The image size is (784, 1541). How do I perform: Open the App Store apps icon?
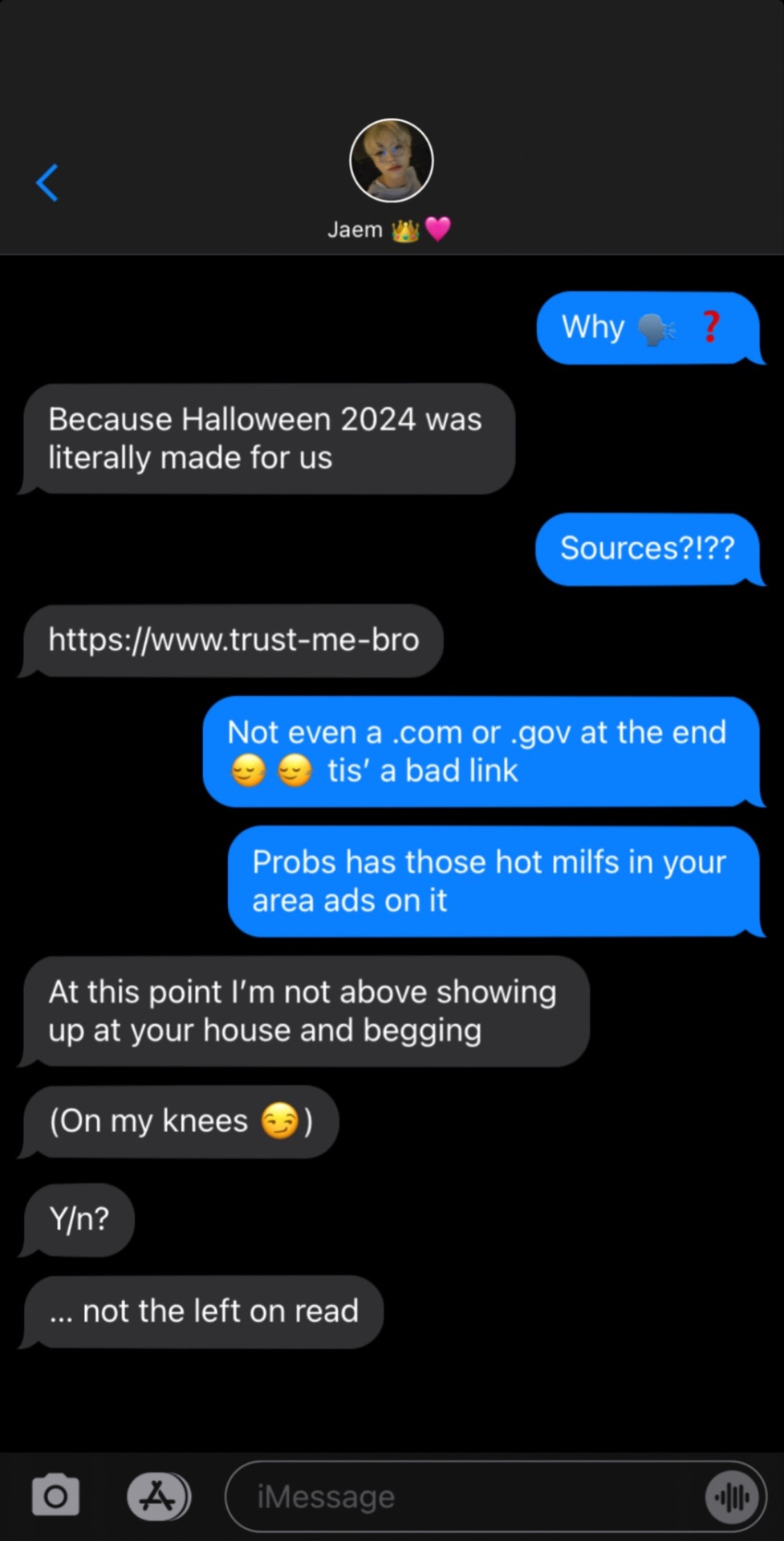[158, 1496]
